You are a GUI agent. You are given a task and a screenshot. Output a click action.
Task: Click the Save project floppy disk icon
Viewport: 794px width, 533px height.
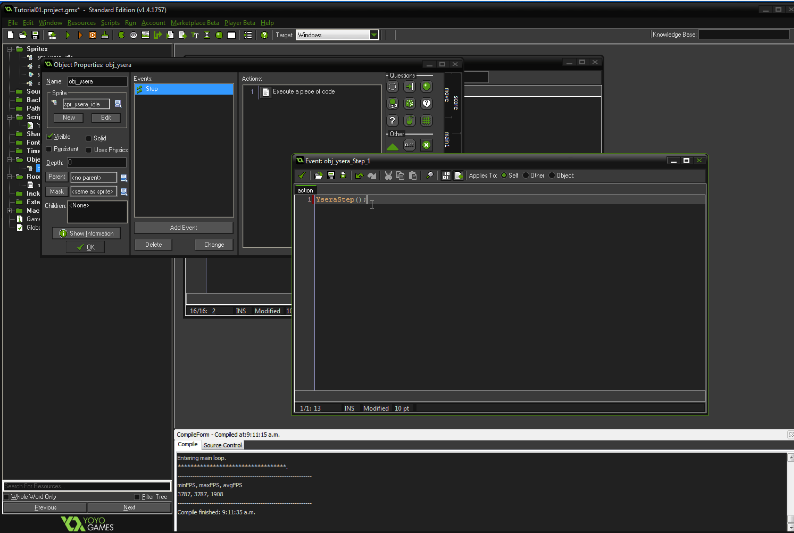click(x=35, y=35)
